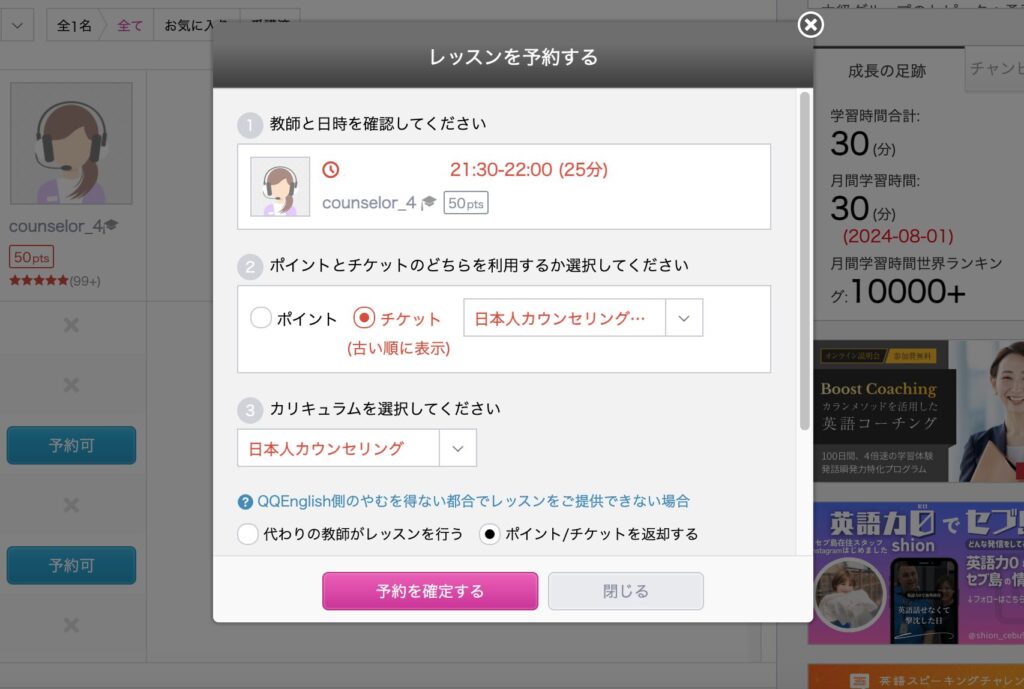Select the ポイント radio button
This screenshot has height=689, width=1024.
(x=261, y=319)
